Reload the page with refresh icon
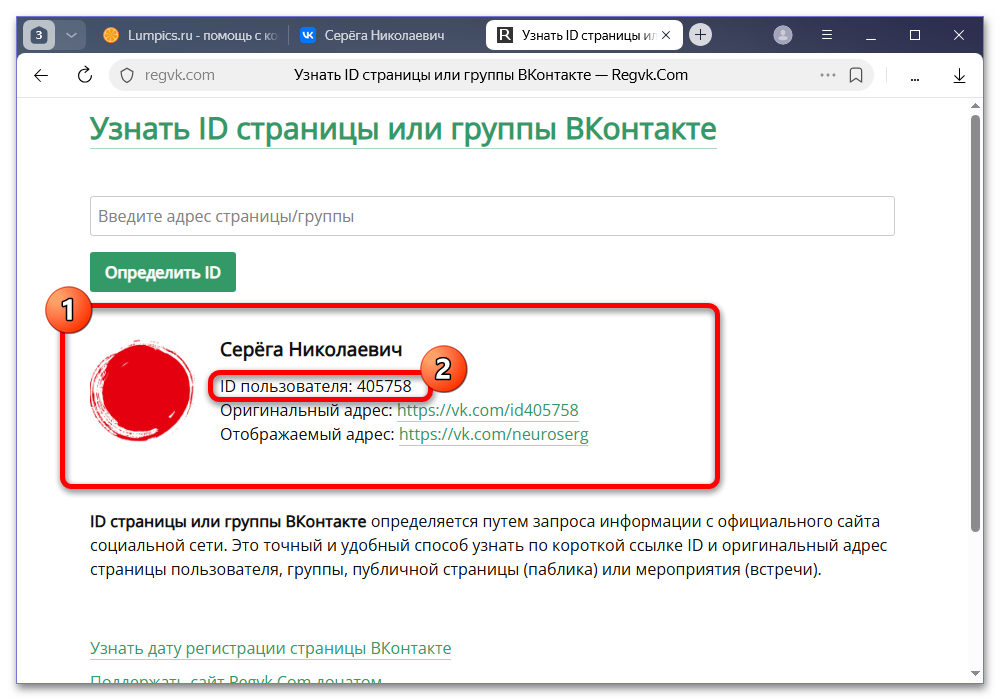 point(84,75)
